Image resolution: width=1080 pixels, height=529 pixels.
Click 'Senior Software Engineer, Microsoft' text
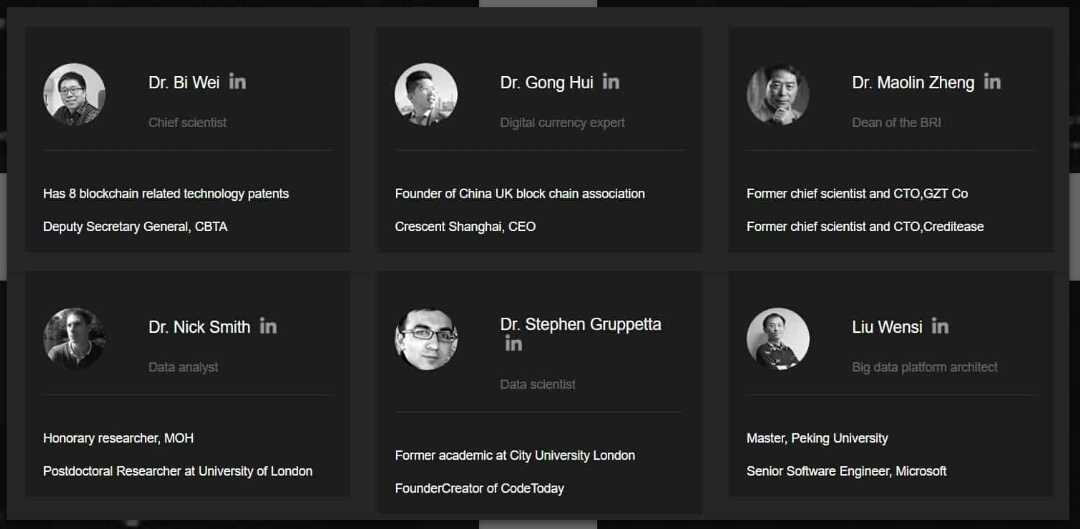tap(847, 471)
